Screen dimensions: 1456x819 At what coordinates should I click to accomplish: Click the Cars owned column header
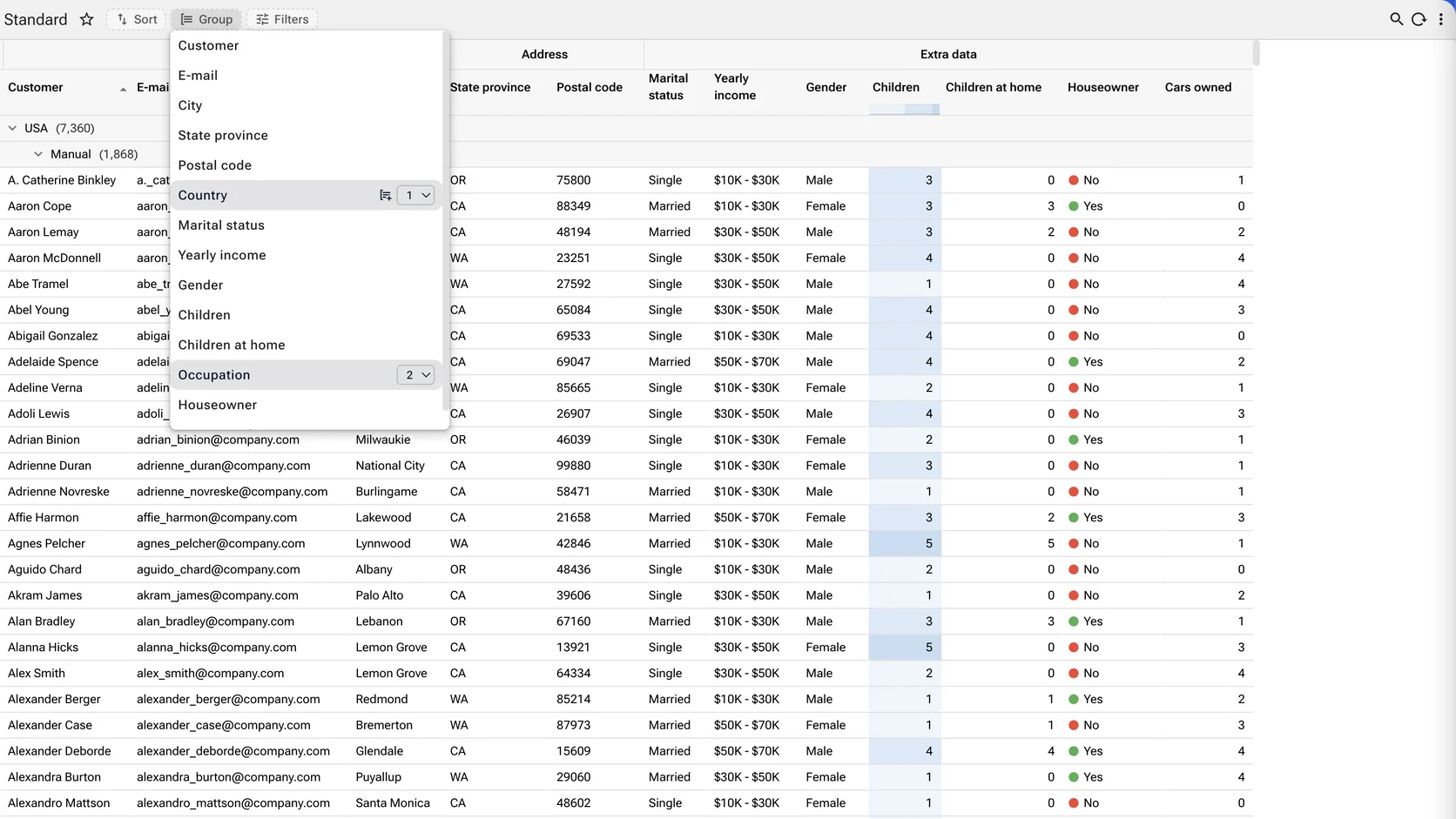click(x=1198, y=87)
